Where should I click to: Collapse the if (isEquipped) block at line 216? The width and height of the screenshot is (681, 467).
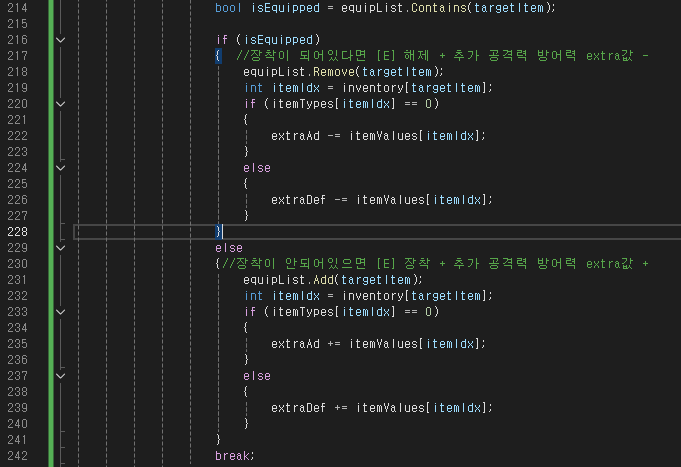[61, 40]
